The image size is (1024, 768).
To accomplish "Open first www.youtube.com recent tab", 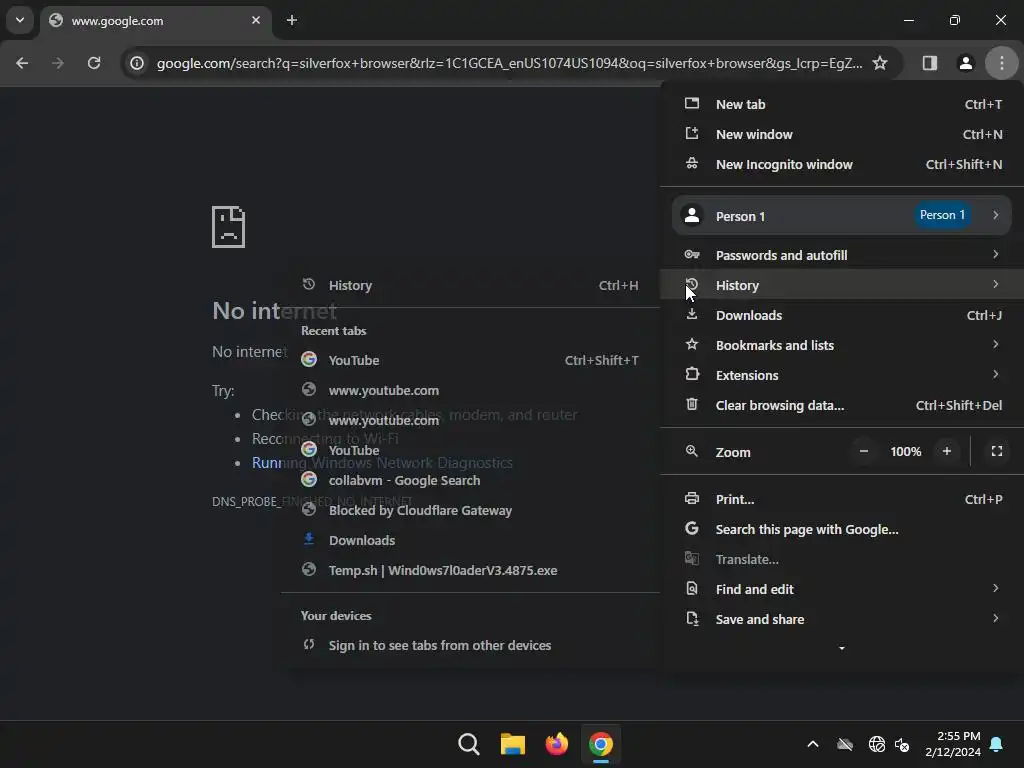I will click(470, 390).
